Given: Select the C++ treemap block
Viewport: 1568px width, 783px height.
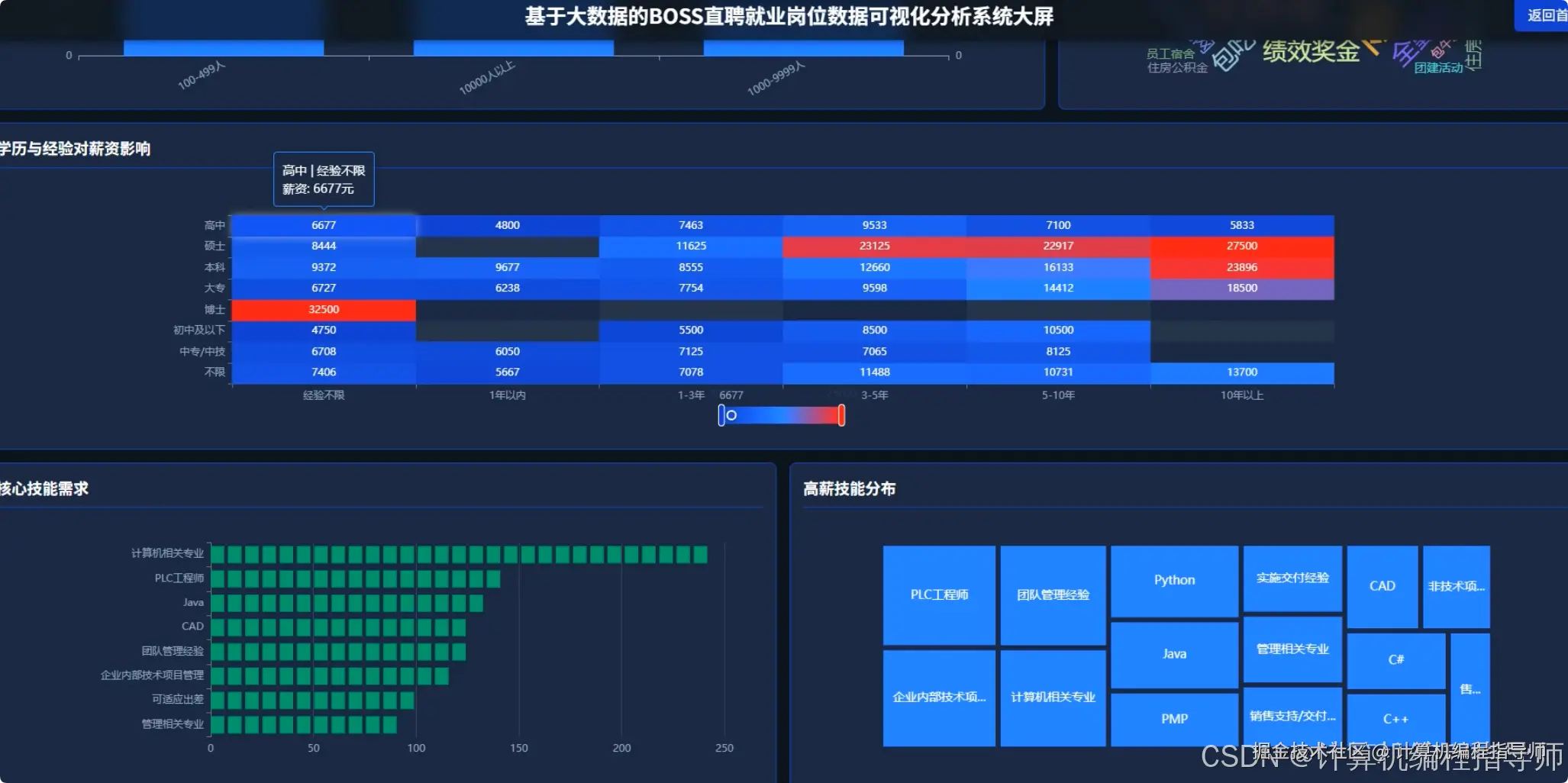Looking at the screenshot, I should (x=1396, y=719).
